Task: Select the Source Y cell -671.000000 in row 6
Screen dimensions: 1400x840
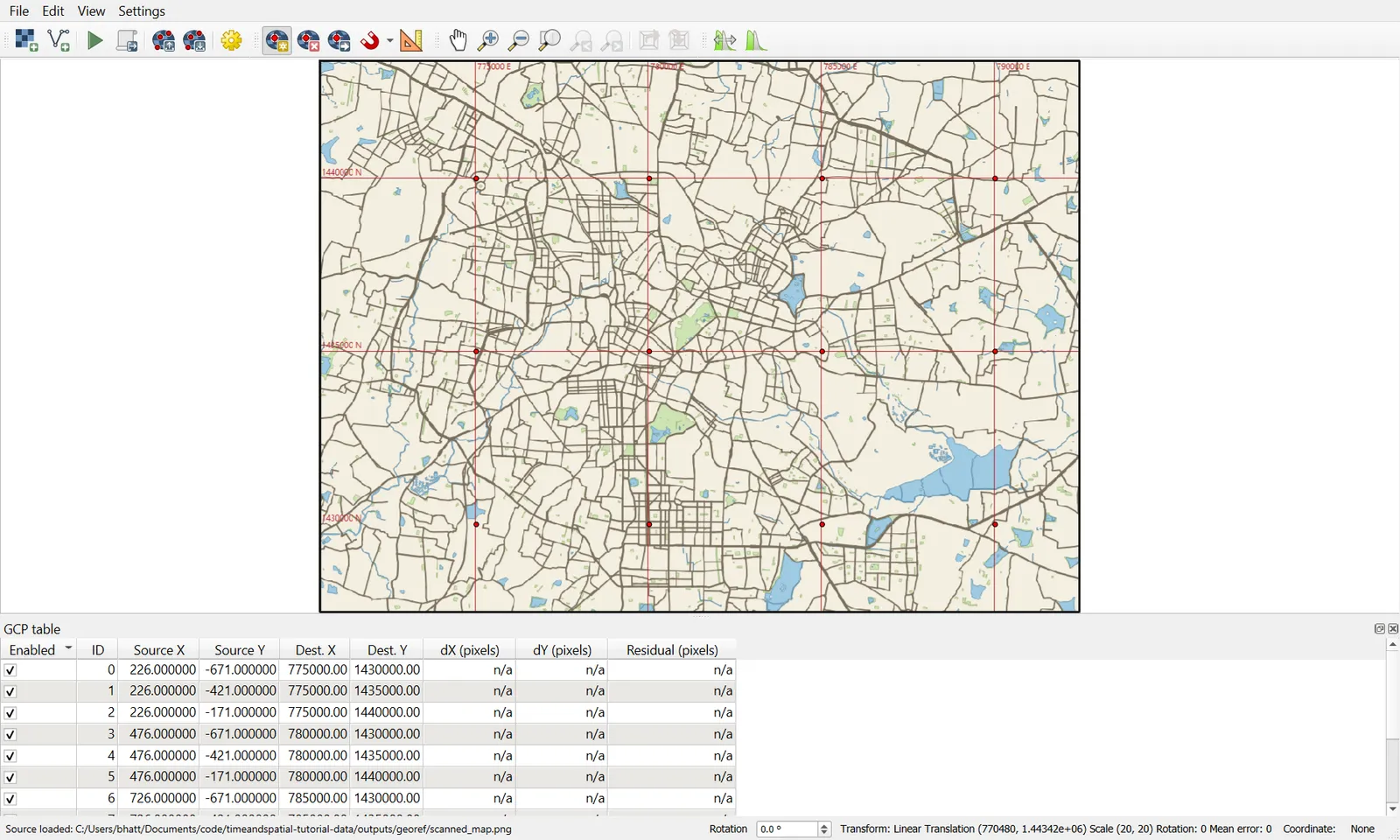Action: (x=239, y=799)
